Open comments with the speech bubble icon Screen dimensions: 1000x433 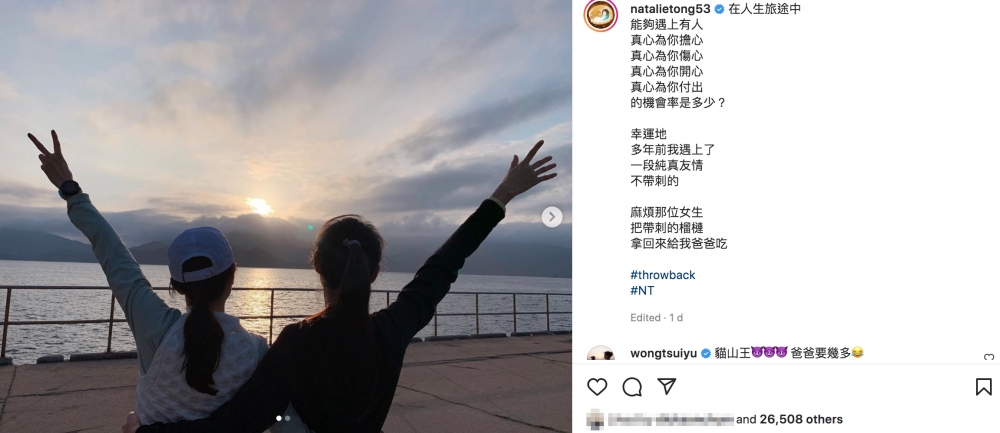pyautogui.click(x=632, y=387)
